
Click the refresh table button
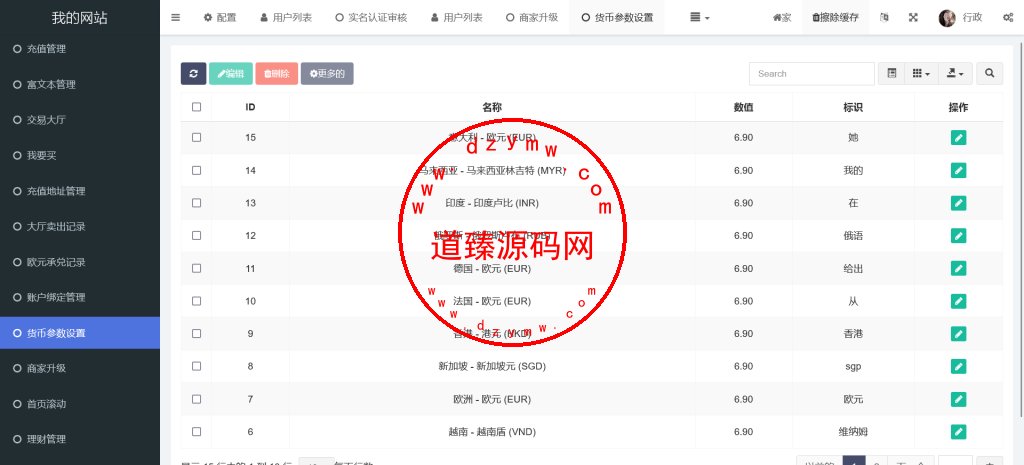(x=193, y=74)
